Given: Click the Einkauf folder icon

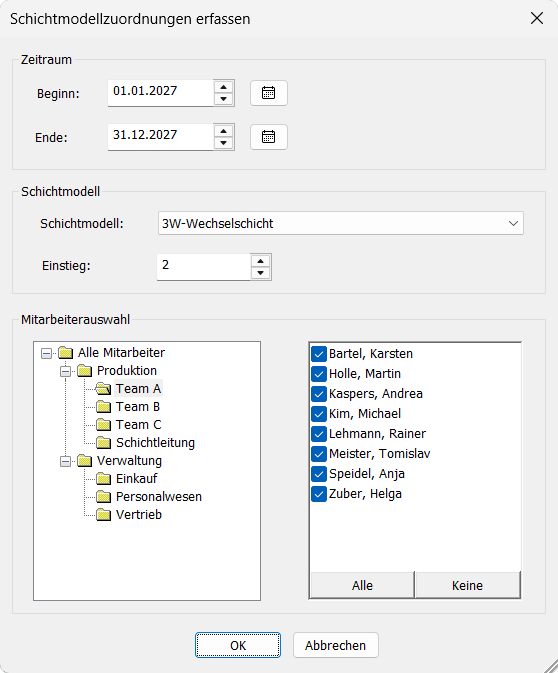Looking at the screenshot, I should (103, 479).
